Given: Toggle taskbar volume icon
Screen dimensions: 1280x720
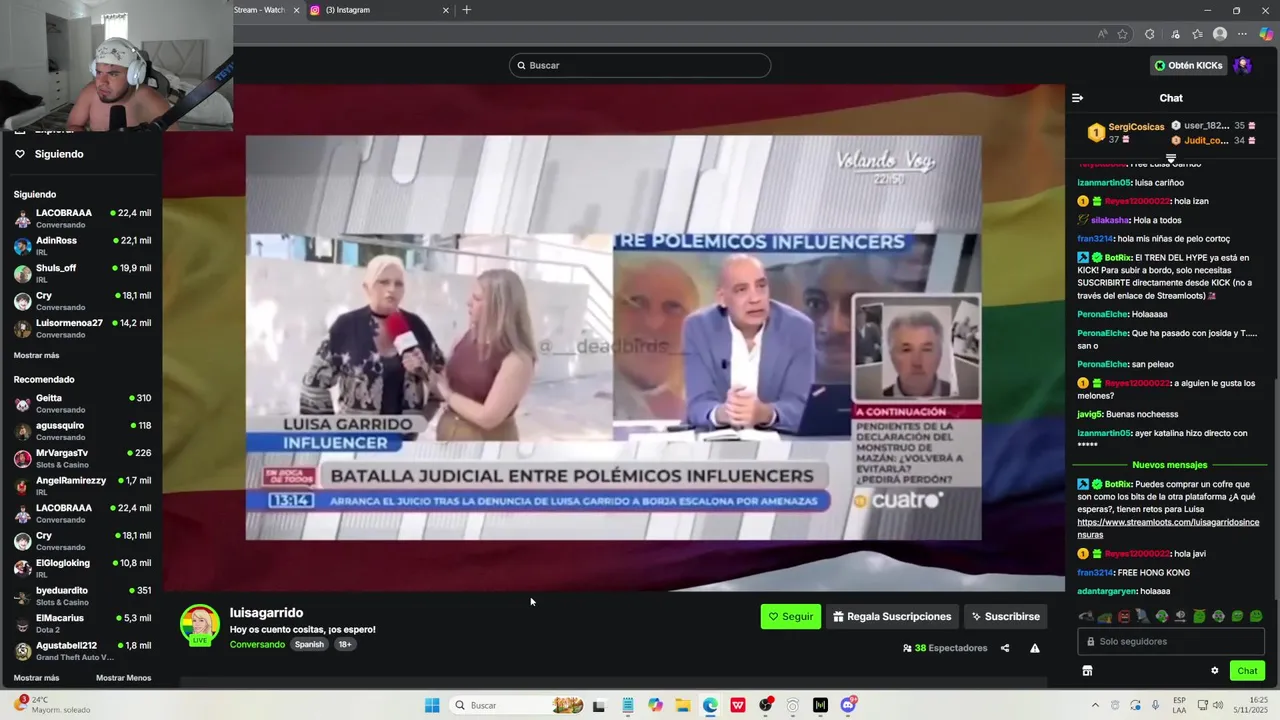Looking at the screenshot, I should pos(1218,705).
